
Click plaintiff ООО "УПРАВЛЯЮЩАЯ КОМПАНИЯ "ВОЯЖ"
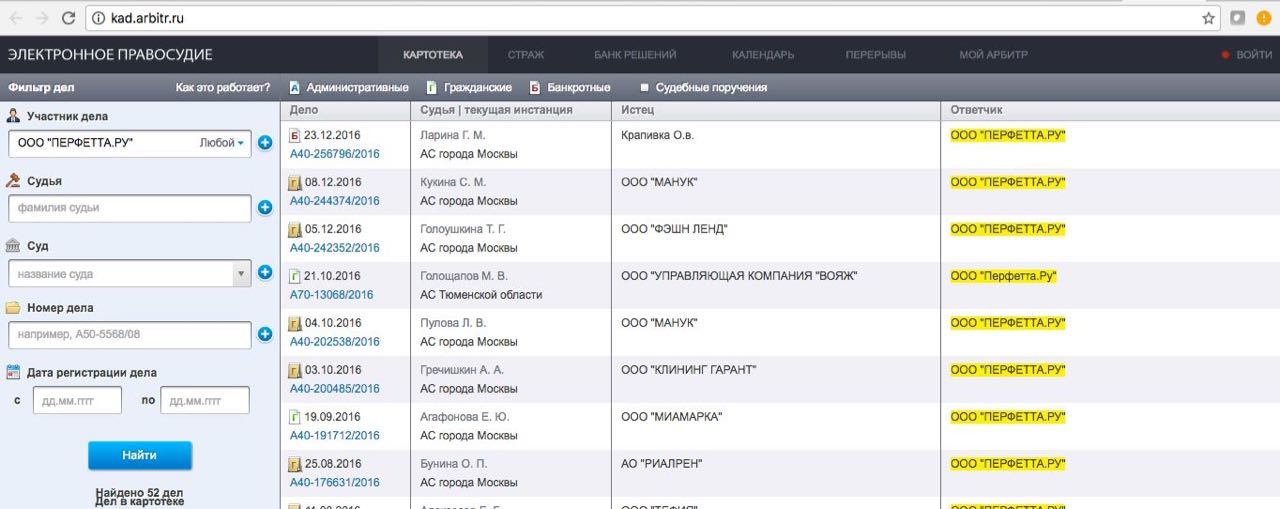(739, 276)
